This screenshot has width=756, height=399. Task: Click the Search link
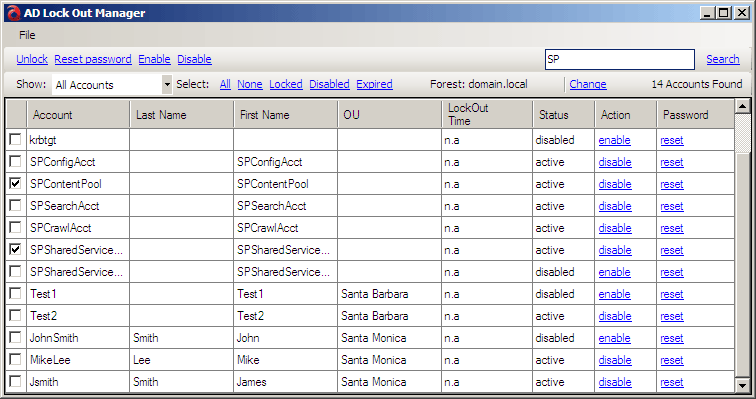(723, 59)
